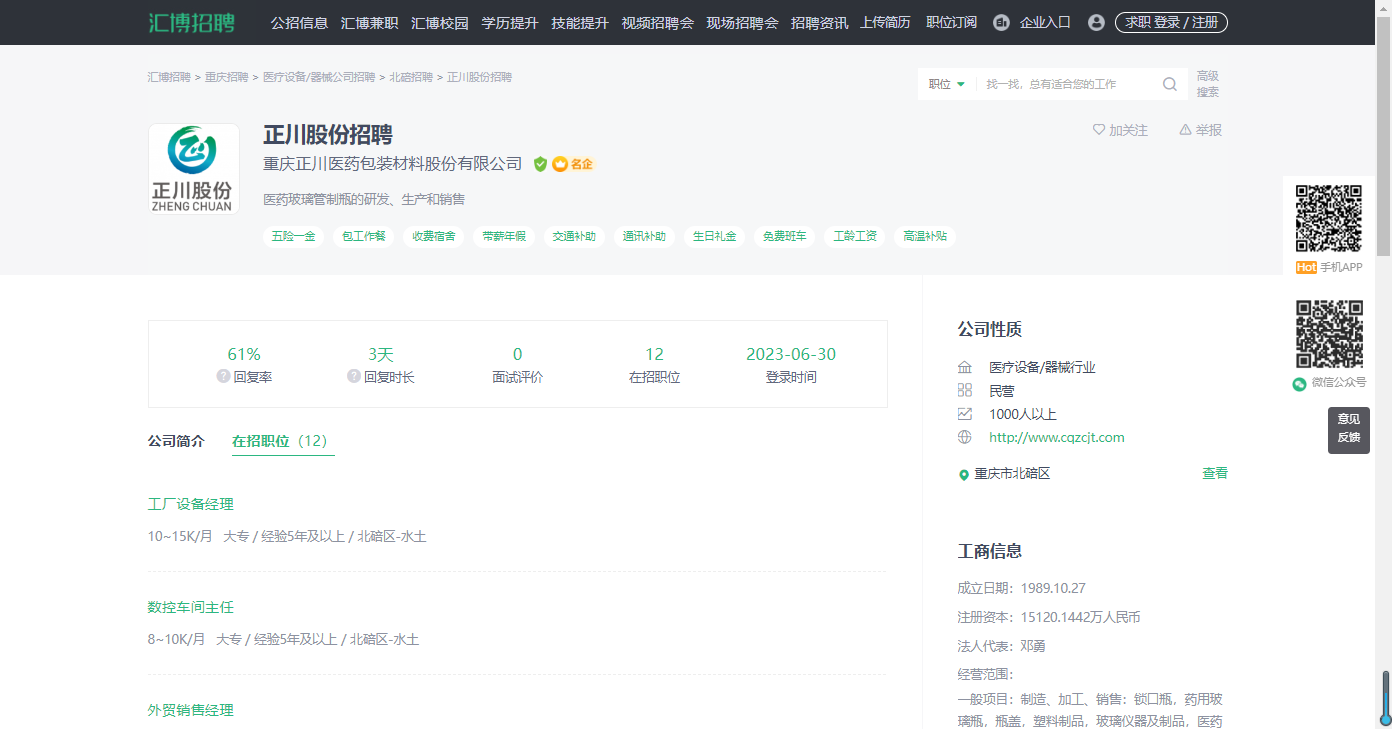Screen dimensions: 1392x729
Task: Click the 免费班车 benefit tag
Action: coord(784,237)
